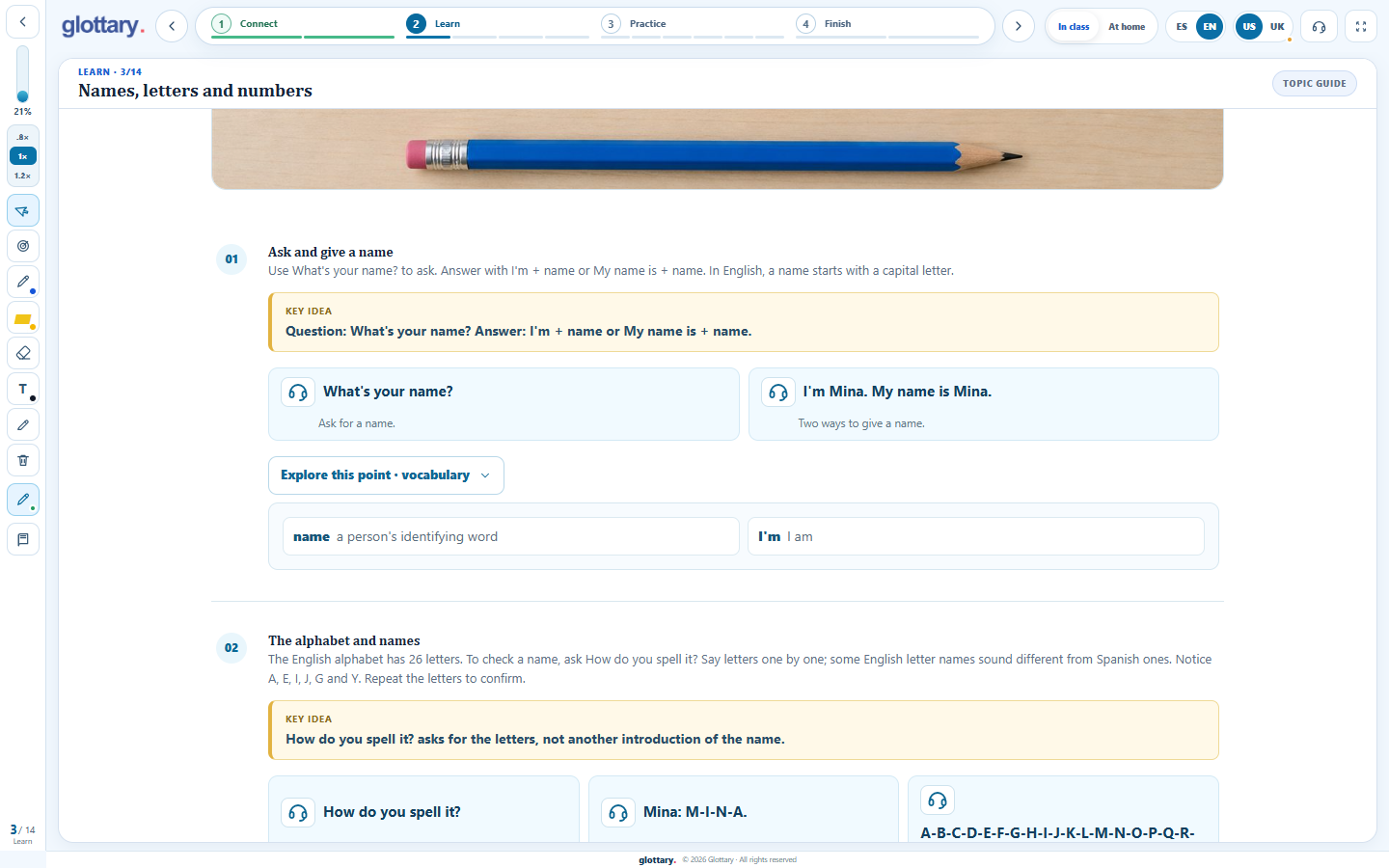This screenshot has width=1389, height=868.
Task: Jump to the Practice step
Action: (693, 25)
